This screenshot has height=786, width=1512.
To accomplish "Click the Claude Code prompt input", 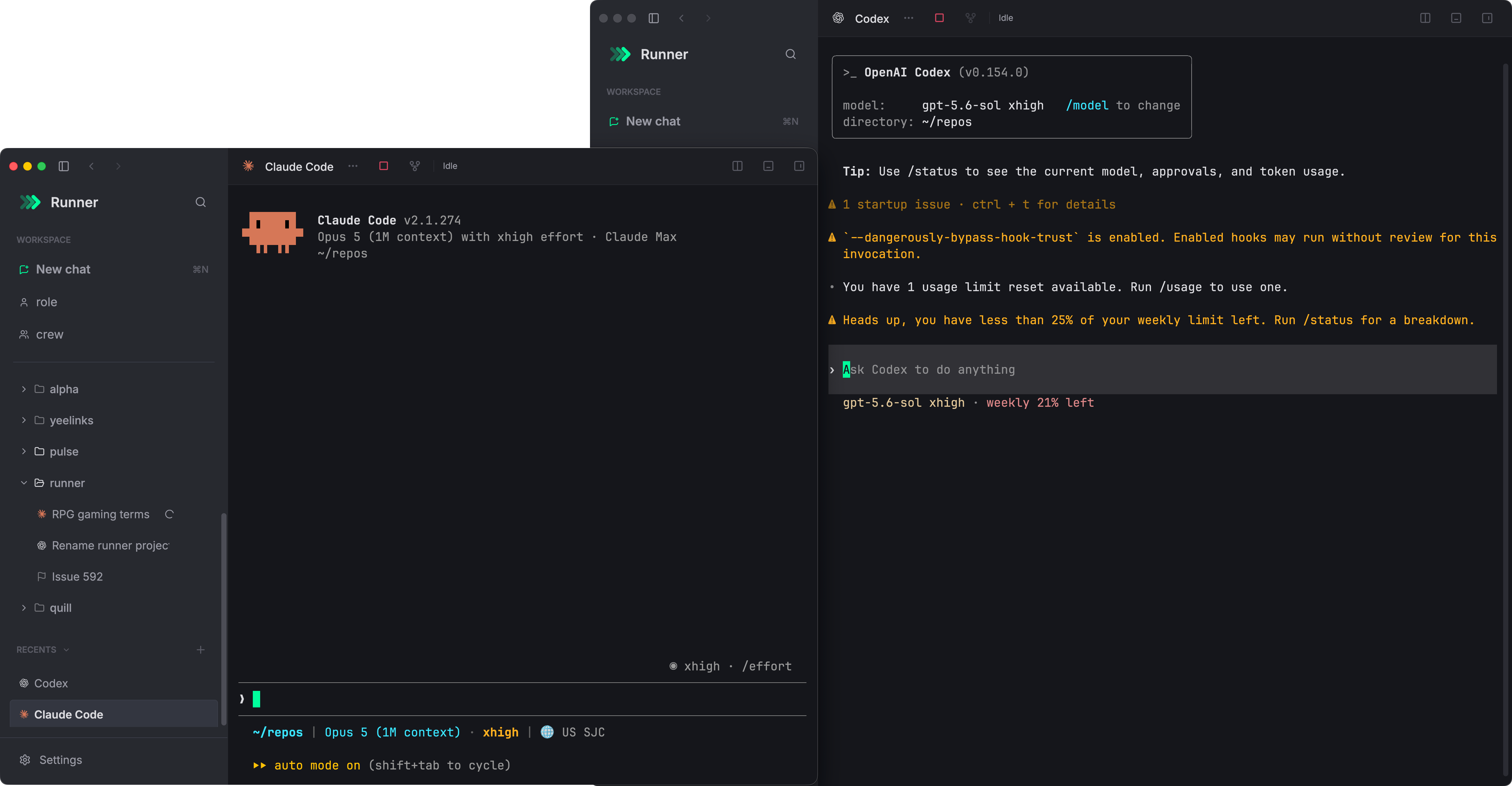I will 522,699.
